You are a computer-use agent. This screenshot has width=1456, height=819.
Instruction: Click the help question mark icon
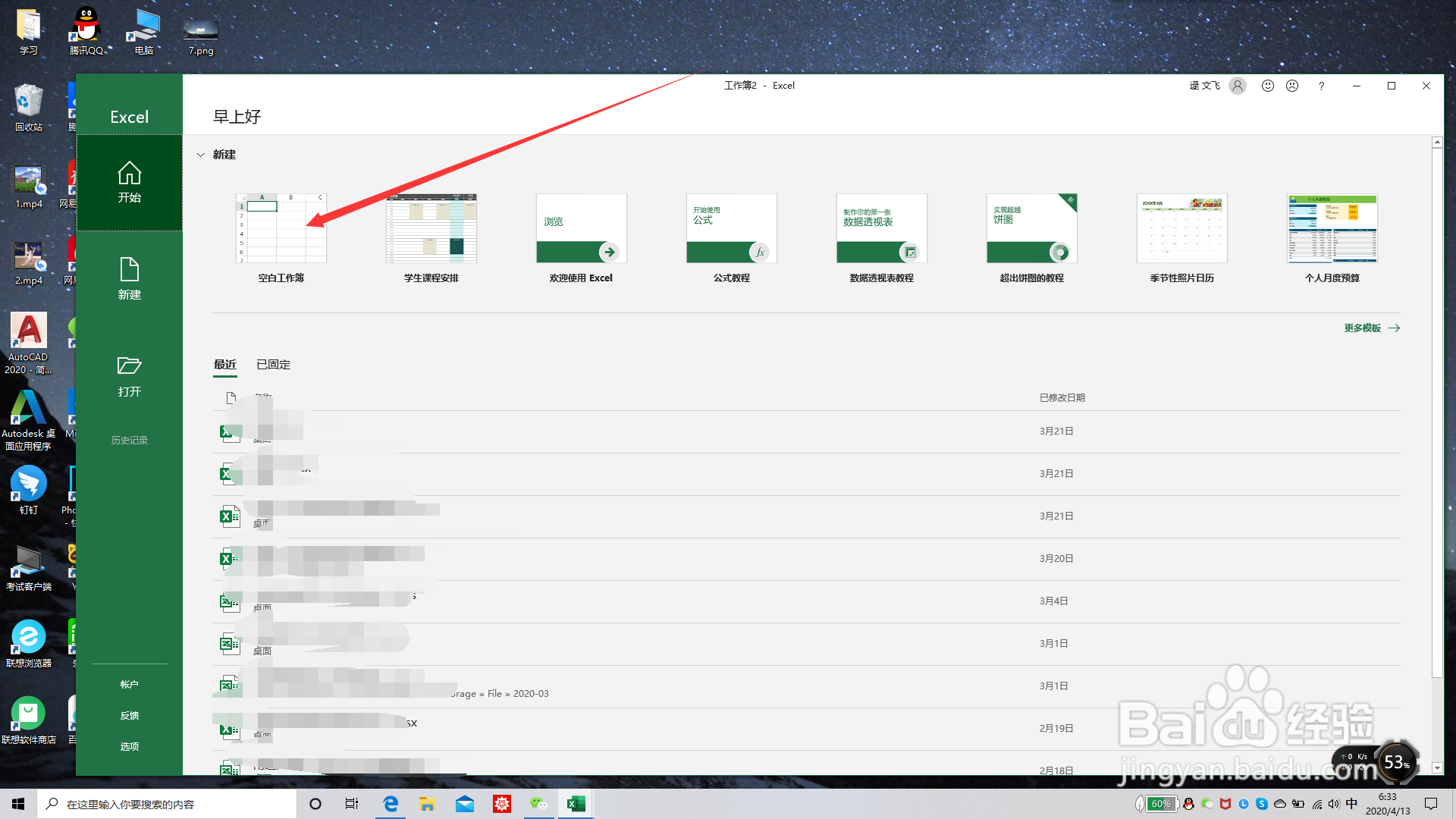[x=1321, y=86]
